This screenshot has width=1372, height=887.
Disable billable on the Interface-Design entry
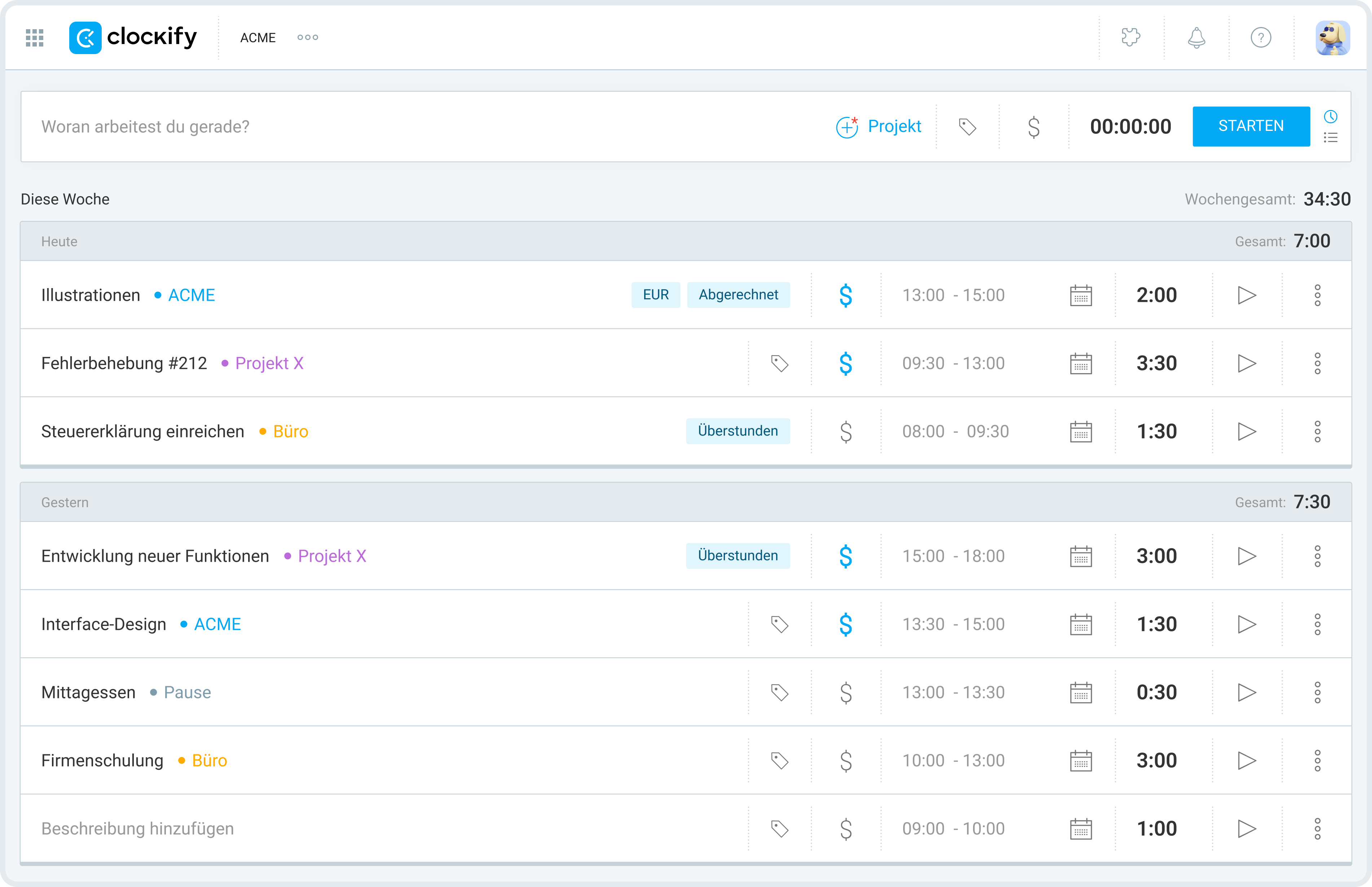point(845,625)
